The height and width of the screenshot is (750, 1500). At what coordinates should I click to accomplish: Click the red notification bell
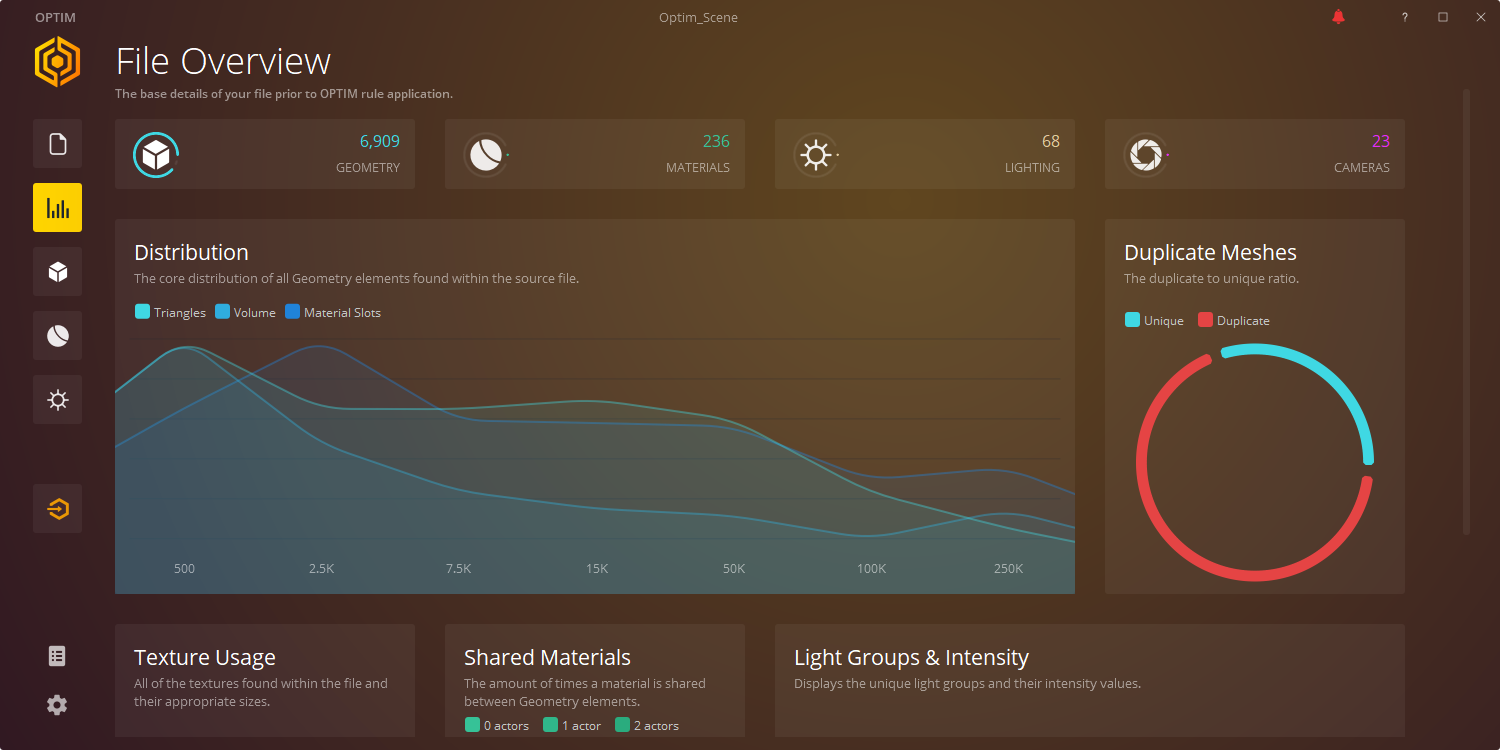1338,17
